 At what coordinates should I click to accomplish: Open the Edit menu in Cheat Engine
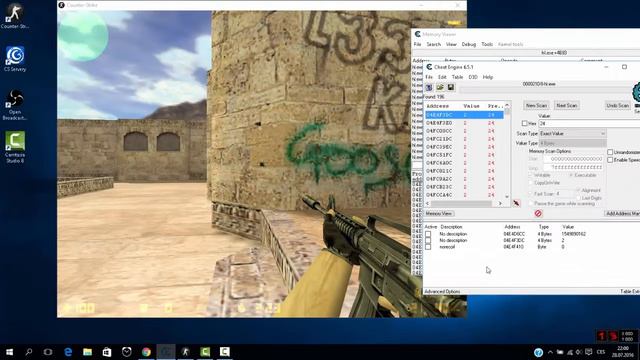coord(442,77)
